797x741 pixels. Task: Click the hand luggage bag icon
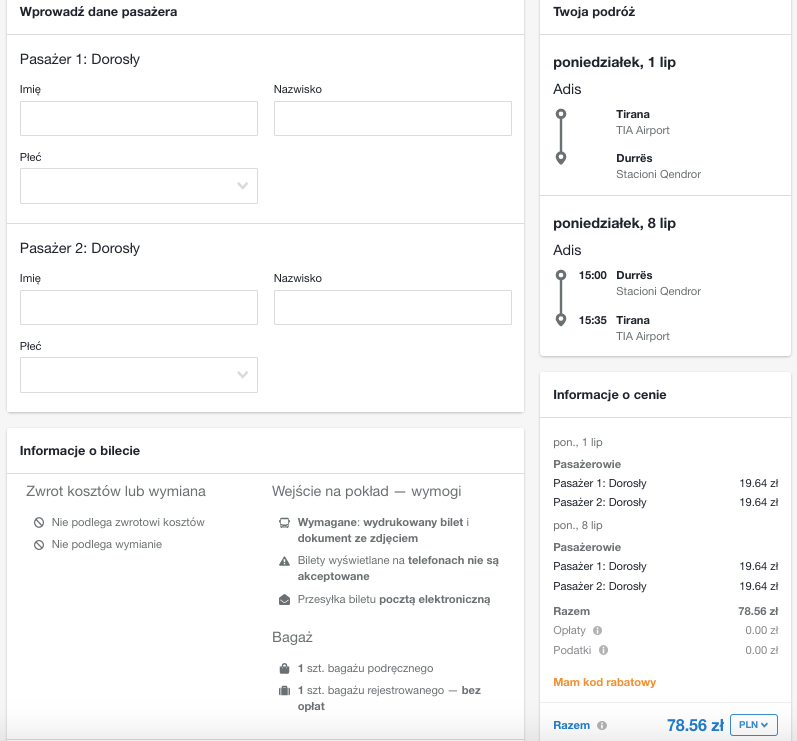(284, 668)
